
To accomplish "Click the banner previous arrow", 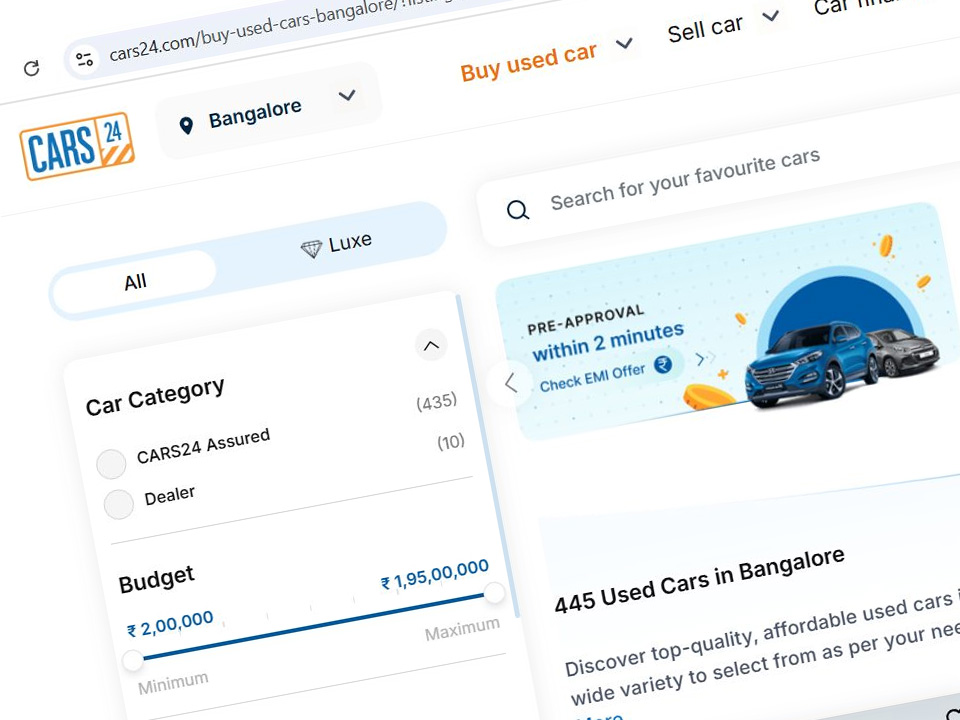I will pos(511,382).
